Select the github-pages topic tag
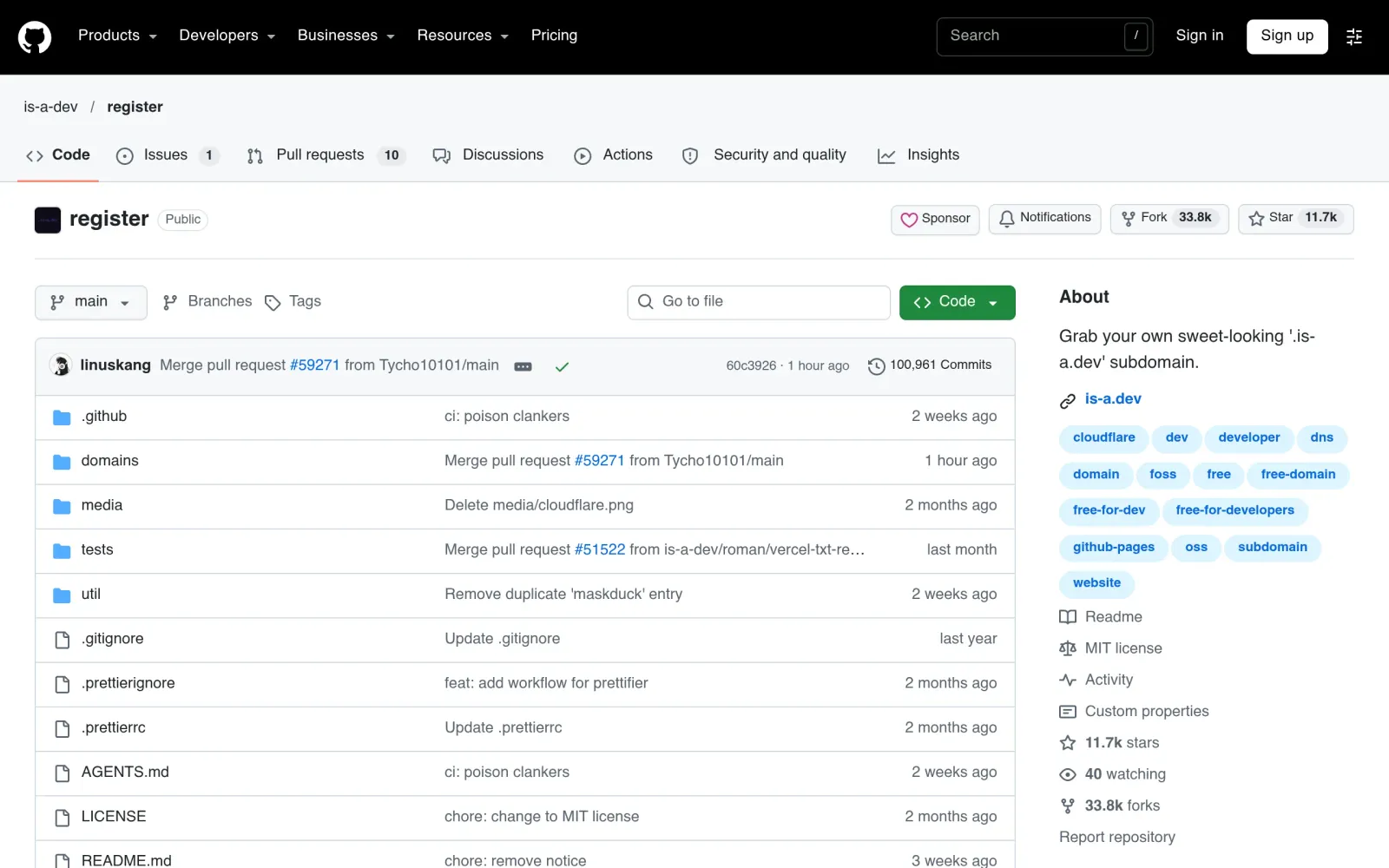Screen dimensions: 1389x868 (1113, 548)
